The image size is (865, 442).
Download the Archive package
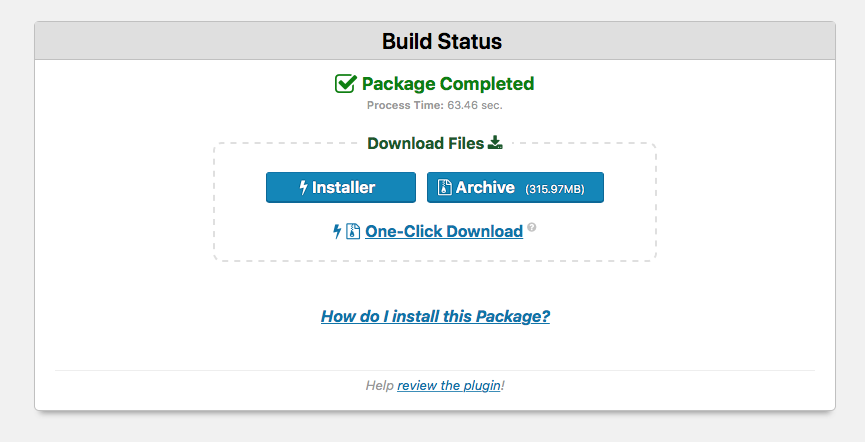[x=515, y=188]
